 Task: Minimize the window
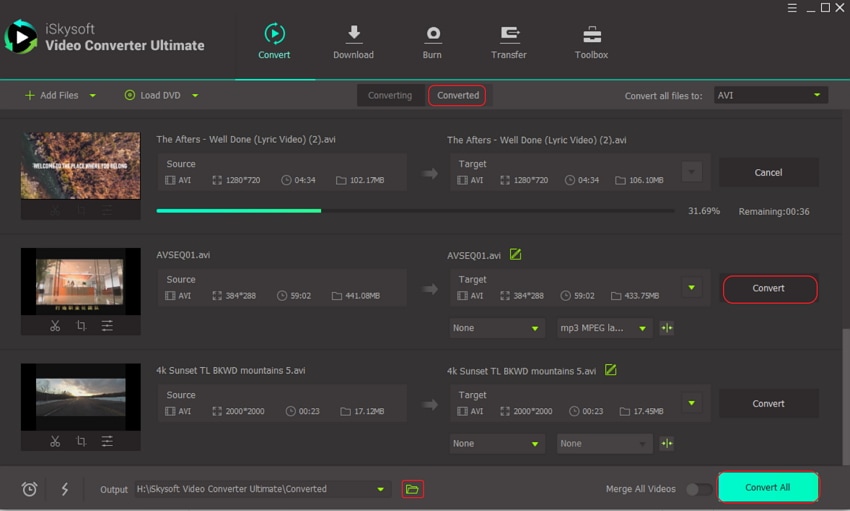pyautogui.click(x=810, y=9)
